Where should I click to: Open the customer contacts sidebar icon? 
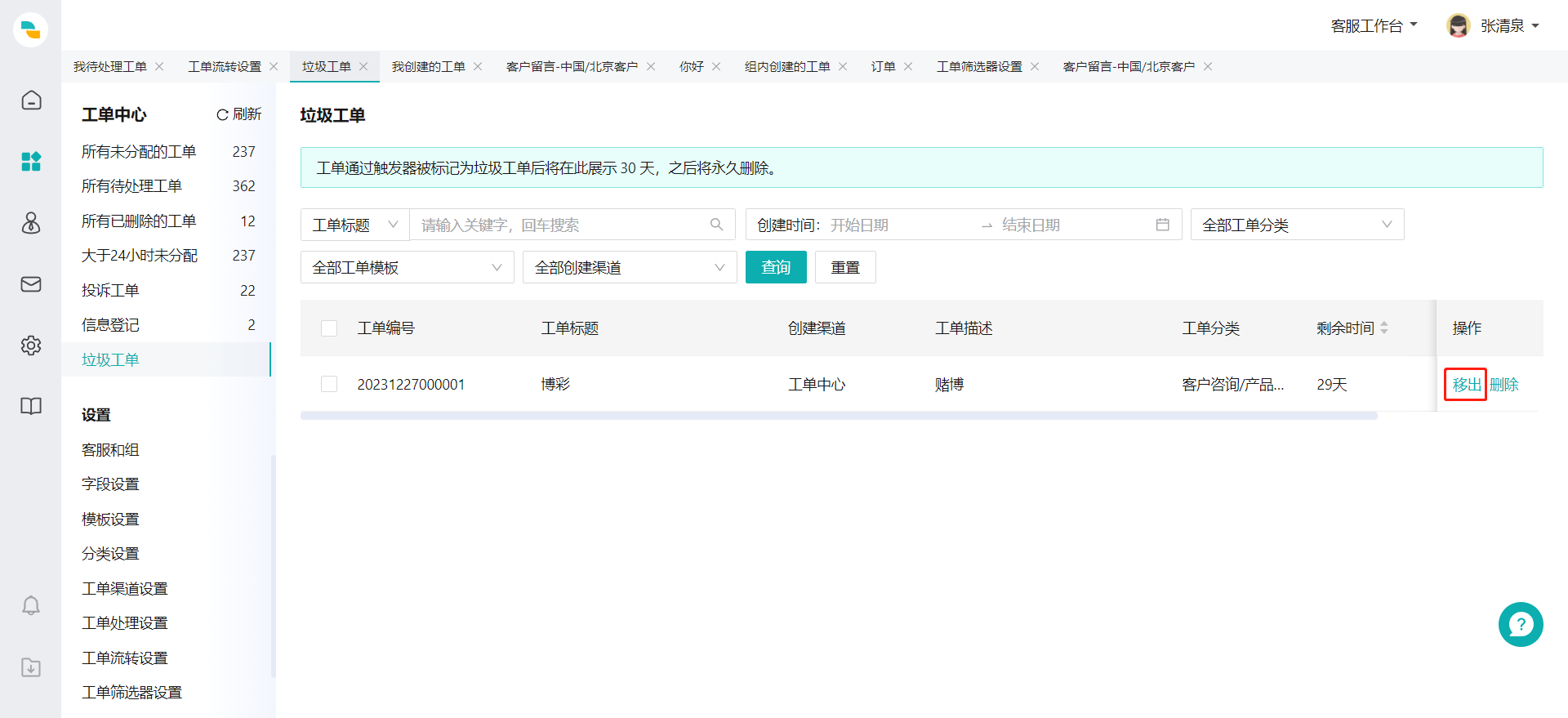pos(31,223)
